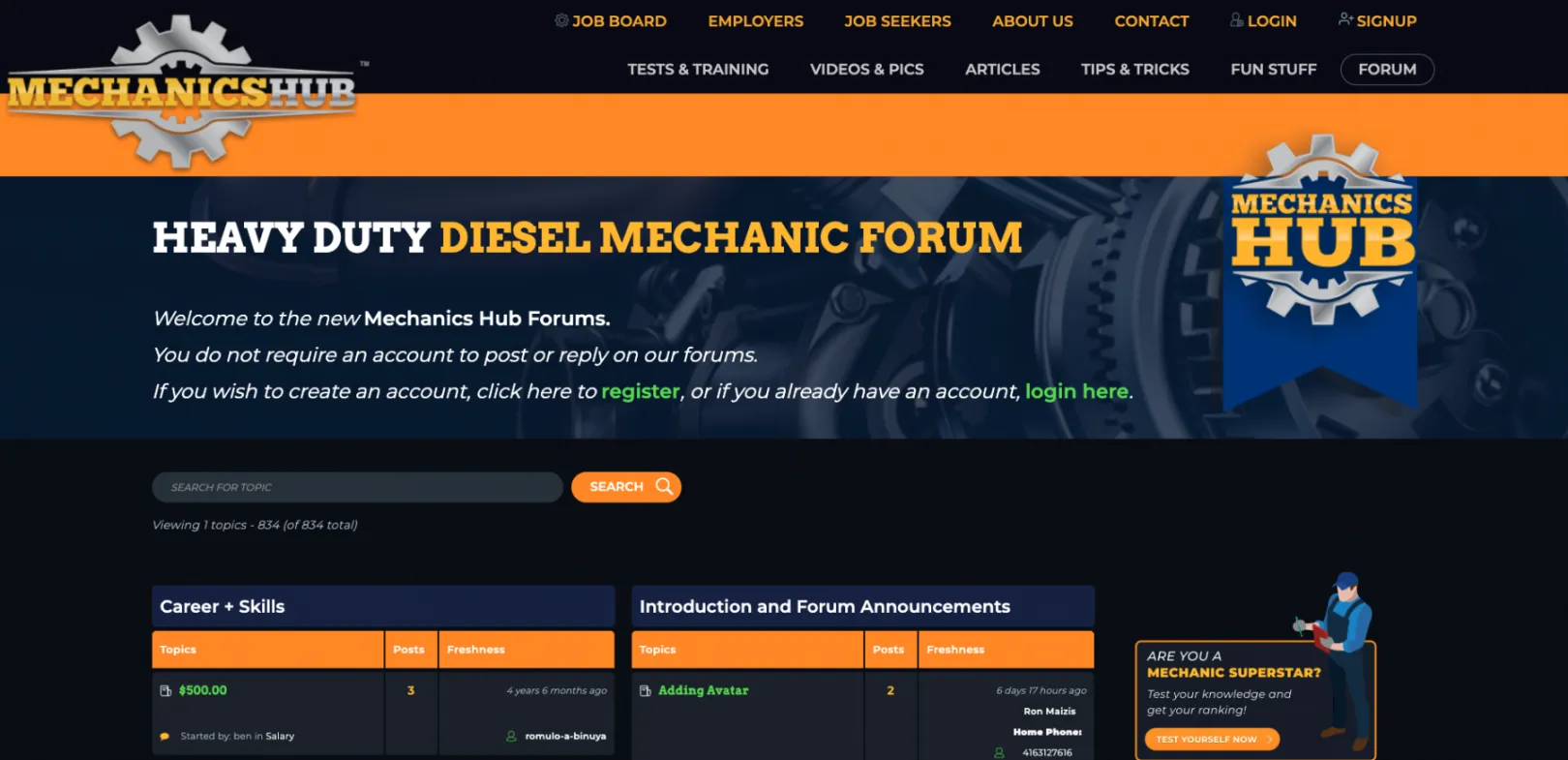Open the Salary category link
1568x760 pixels.
pyautogui.click(x=280, y=736)
